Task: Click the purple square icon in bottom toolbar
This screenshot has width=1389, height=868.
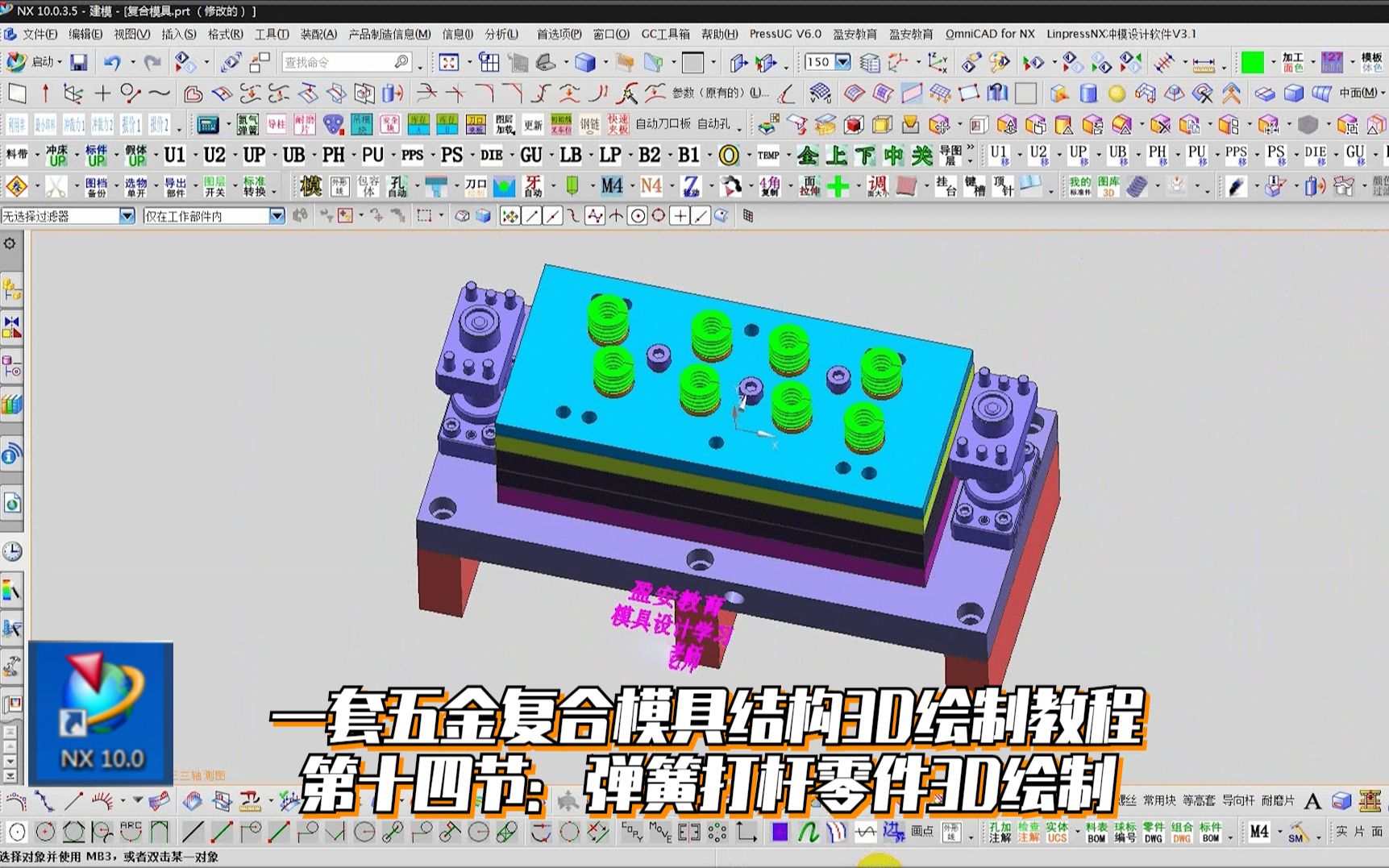Action: tap(780, 833)
